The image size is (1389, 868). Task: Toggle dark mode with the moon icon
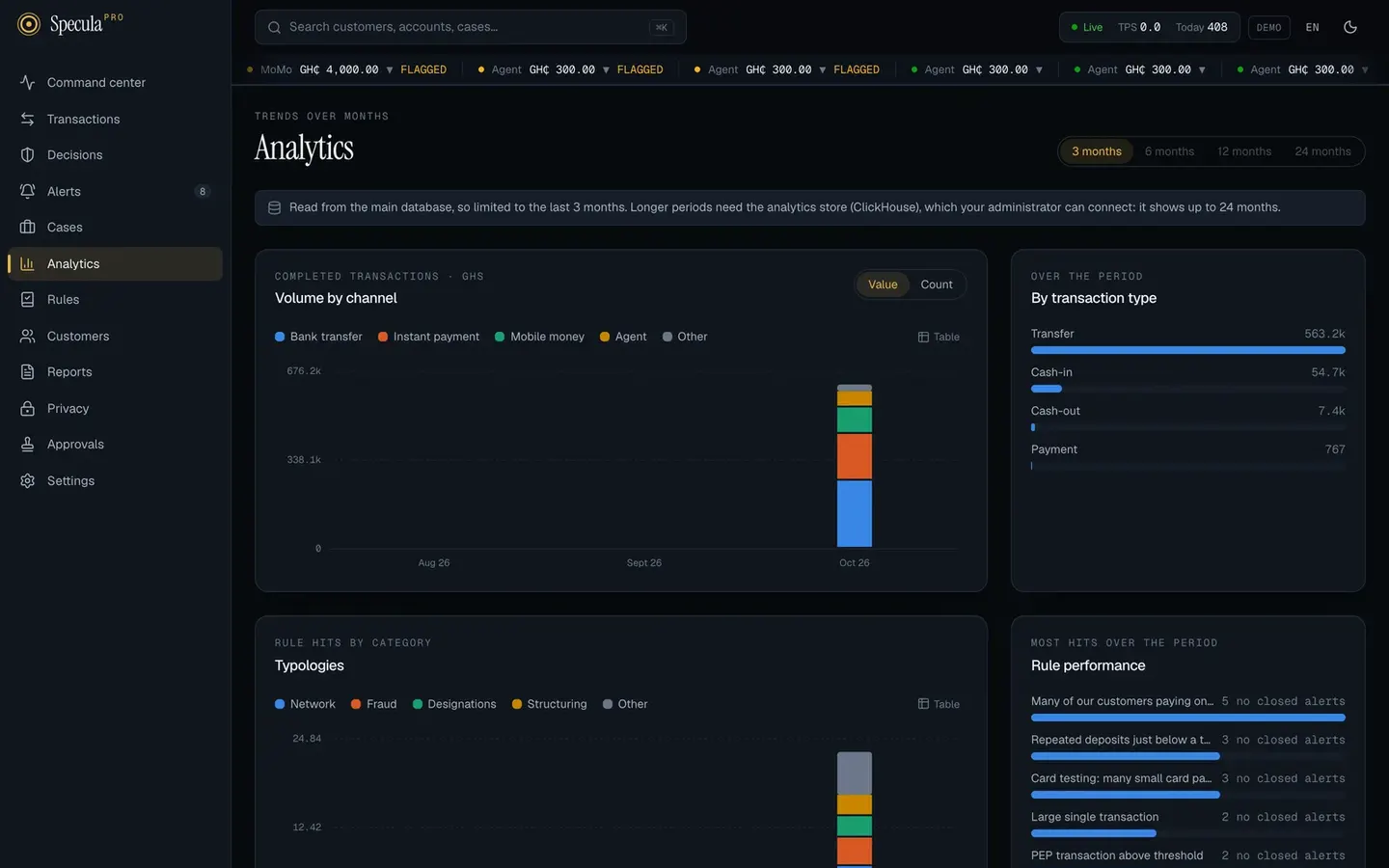(x=1350, y=27)
